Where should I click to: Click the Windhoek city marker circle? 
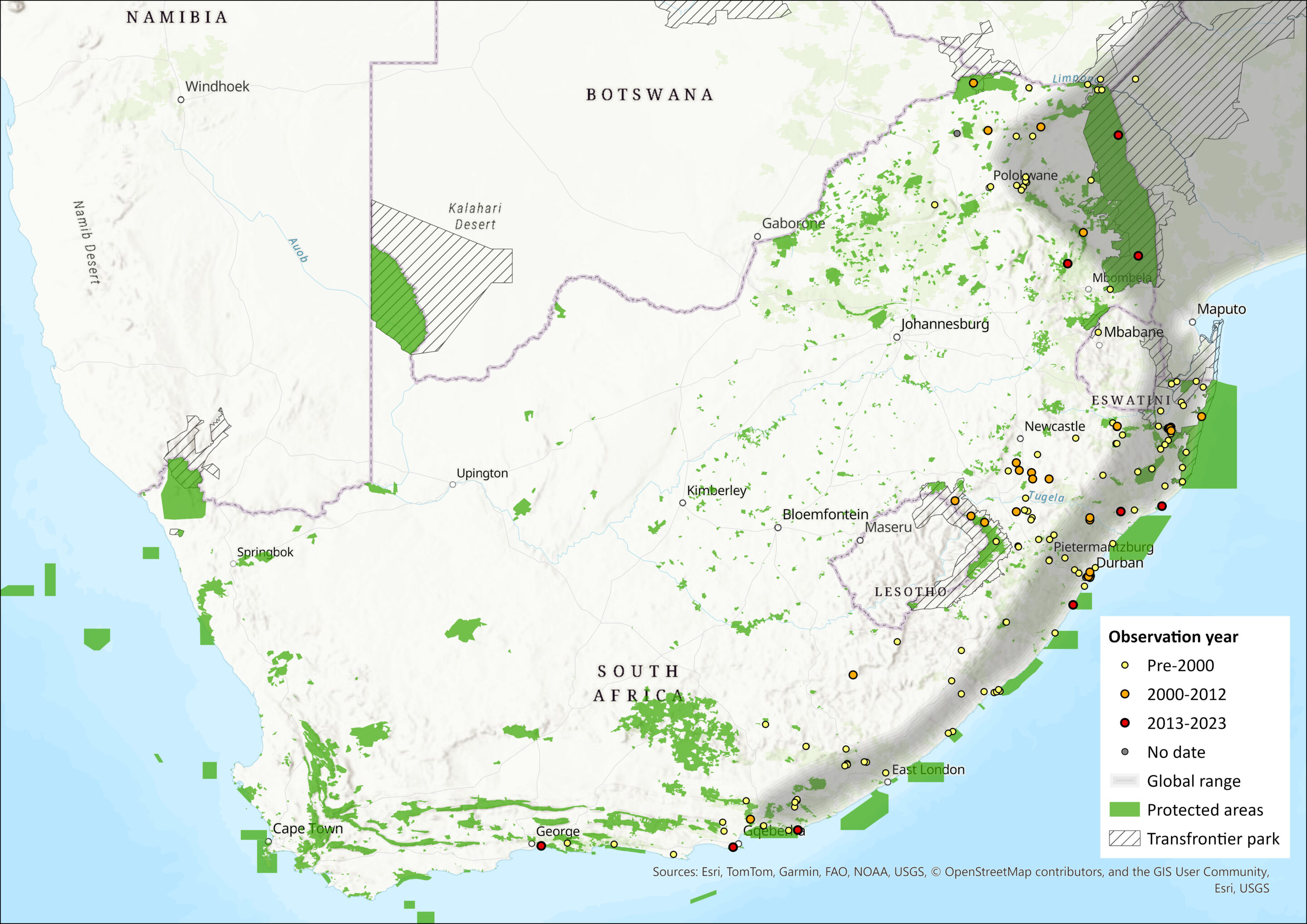pyautogui.click(x=181, y=100)
